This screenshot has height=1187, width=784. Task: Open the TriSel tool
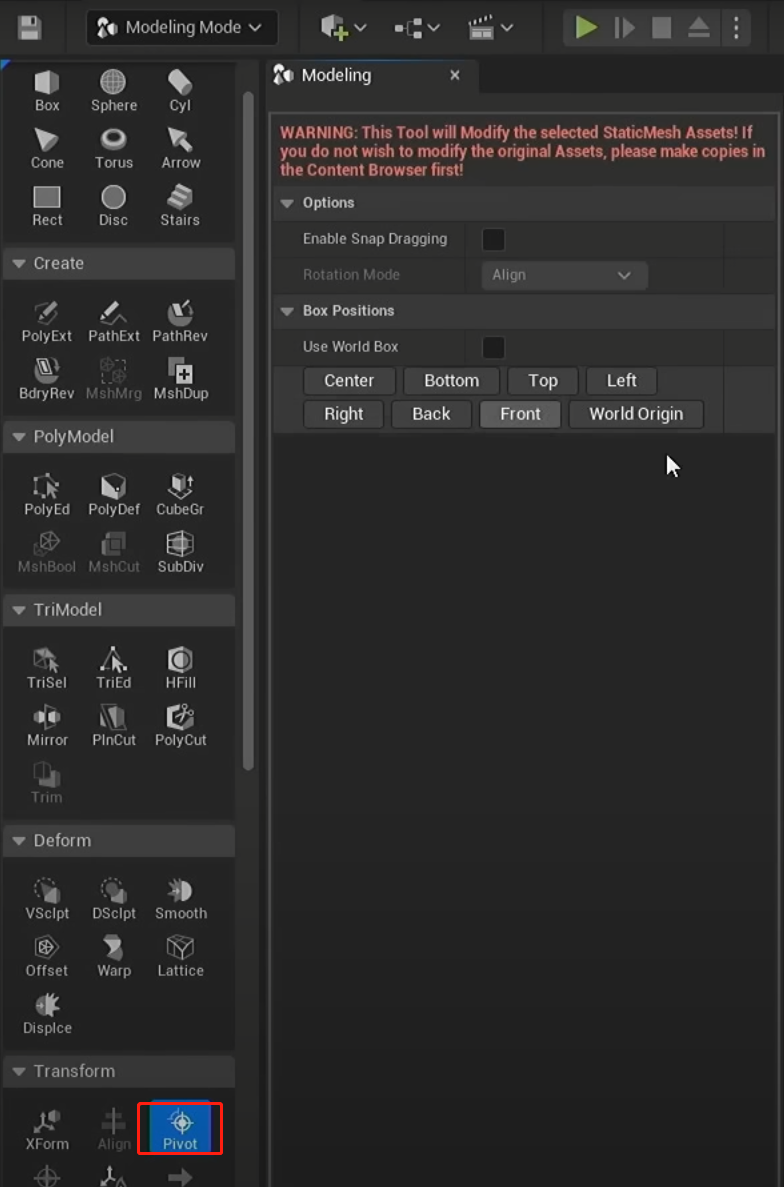(x=47, y=668)
